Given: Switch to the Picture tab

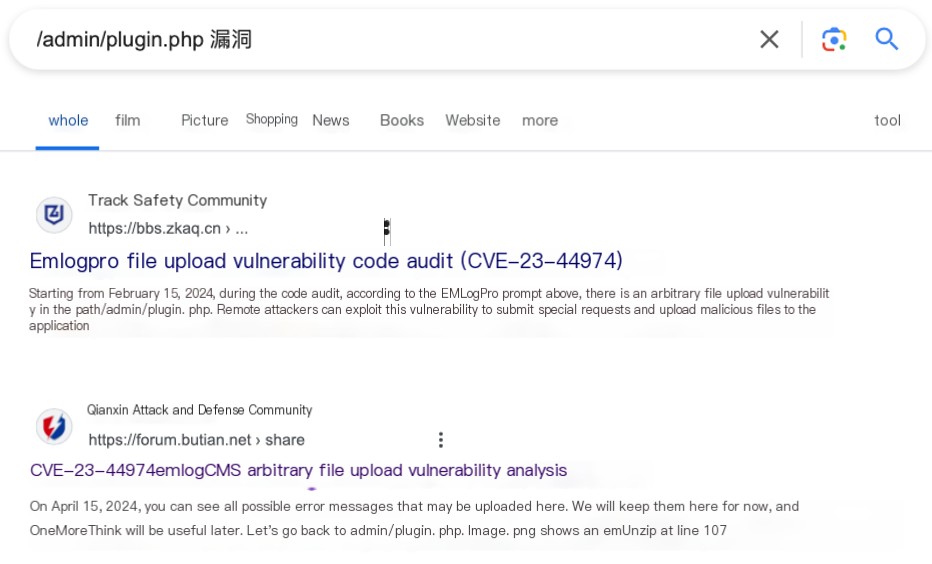Looking at the screenshot, I should (204, 121).
